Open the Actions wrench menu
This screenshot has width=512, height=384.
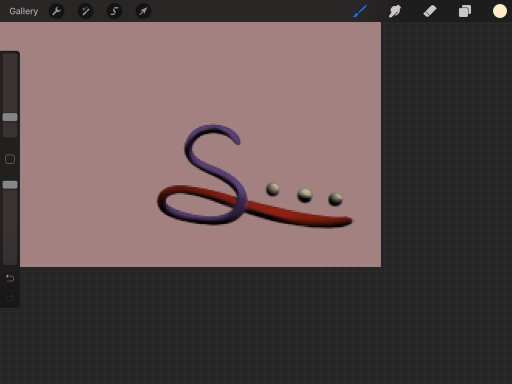click(56, 11)
